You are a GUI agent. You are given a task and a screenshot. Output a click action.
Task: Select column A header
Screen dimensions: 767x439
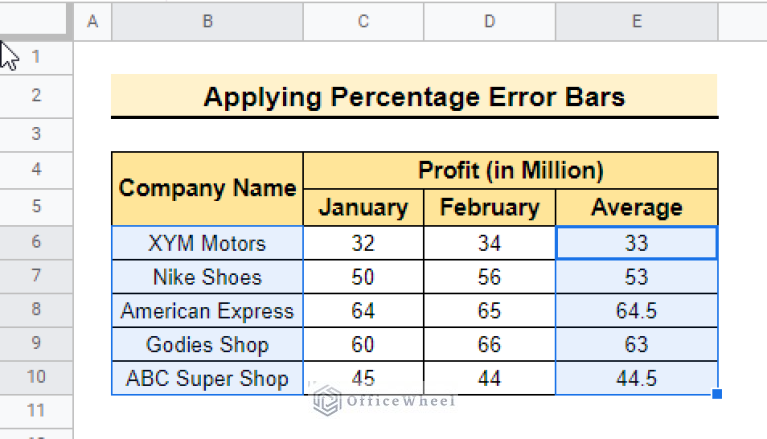92,22
